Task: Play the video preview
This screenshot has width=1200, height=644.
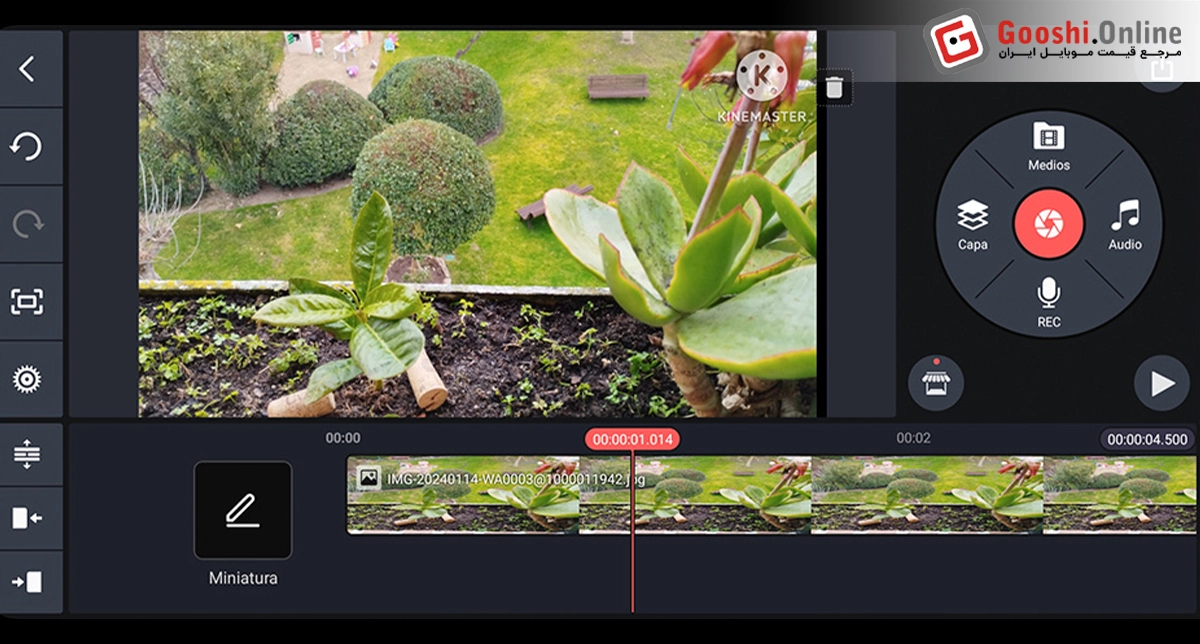Action: 1161,384
